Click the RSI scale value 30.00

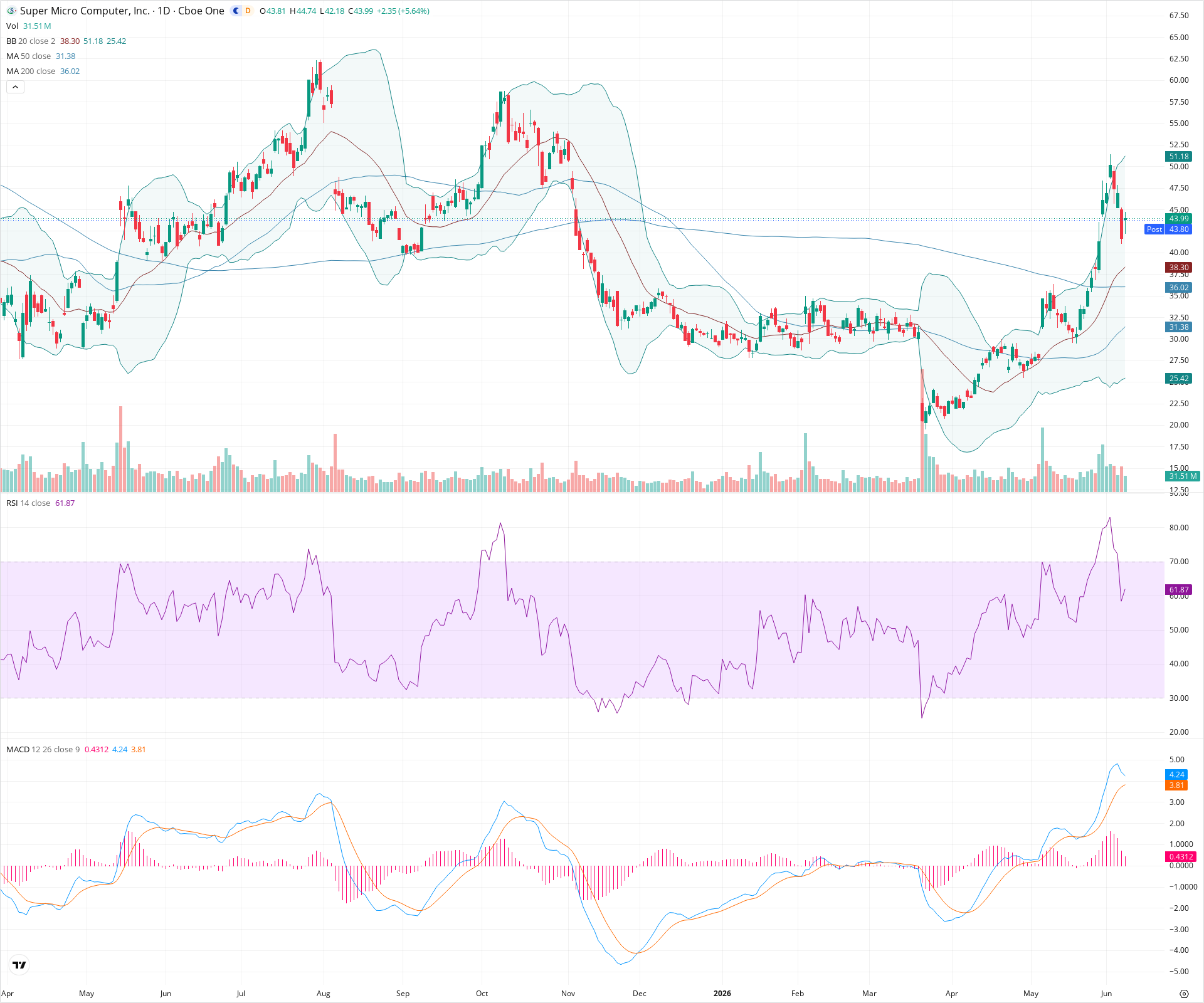(1179, 698)
